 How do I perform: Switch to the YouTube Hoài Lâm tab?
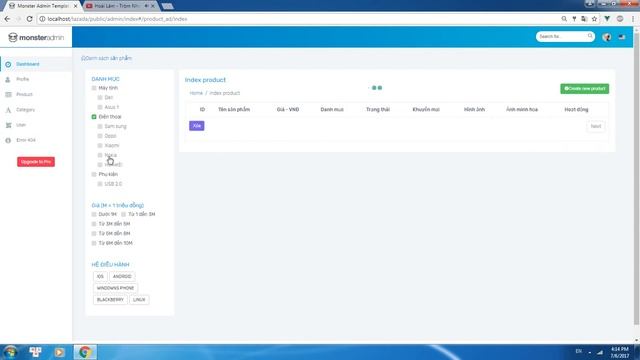(x=120, y=6)
